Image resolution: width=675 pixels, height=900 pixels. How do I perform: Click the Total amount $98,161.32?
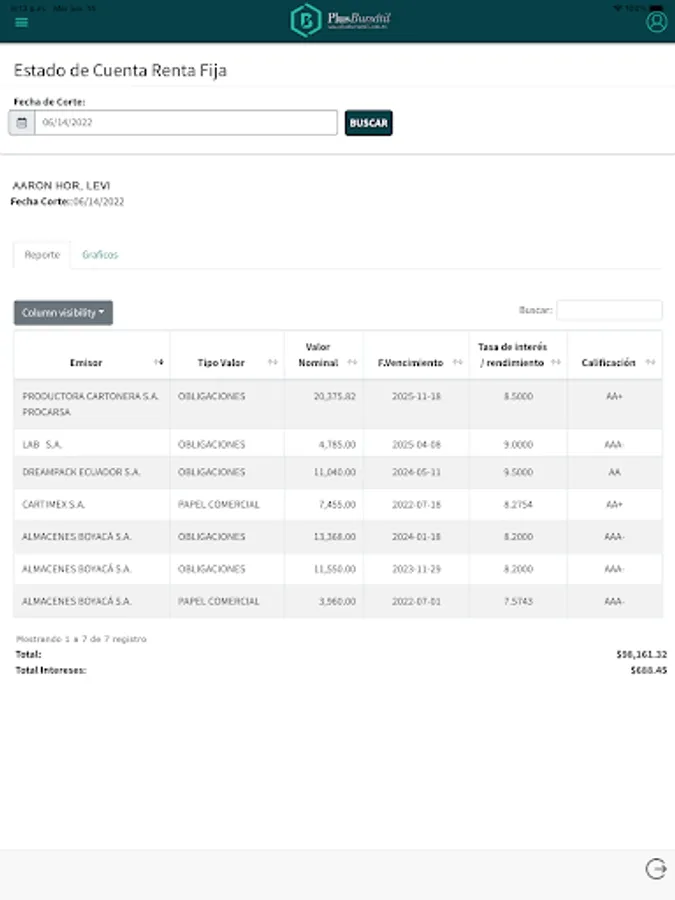(641, 654)
